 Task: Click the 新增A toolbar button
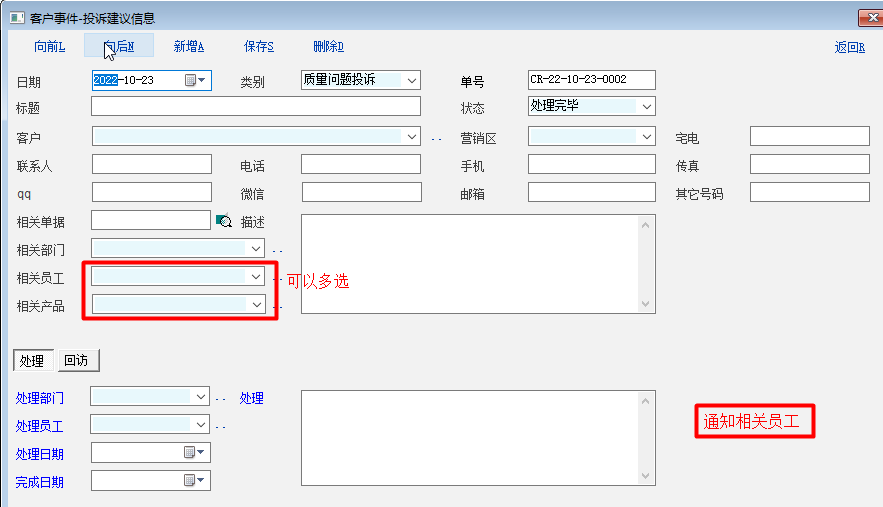[x=189, y=46]
